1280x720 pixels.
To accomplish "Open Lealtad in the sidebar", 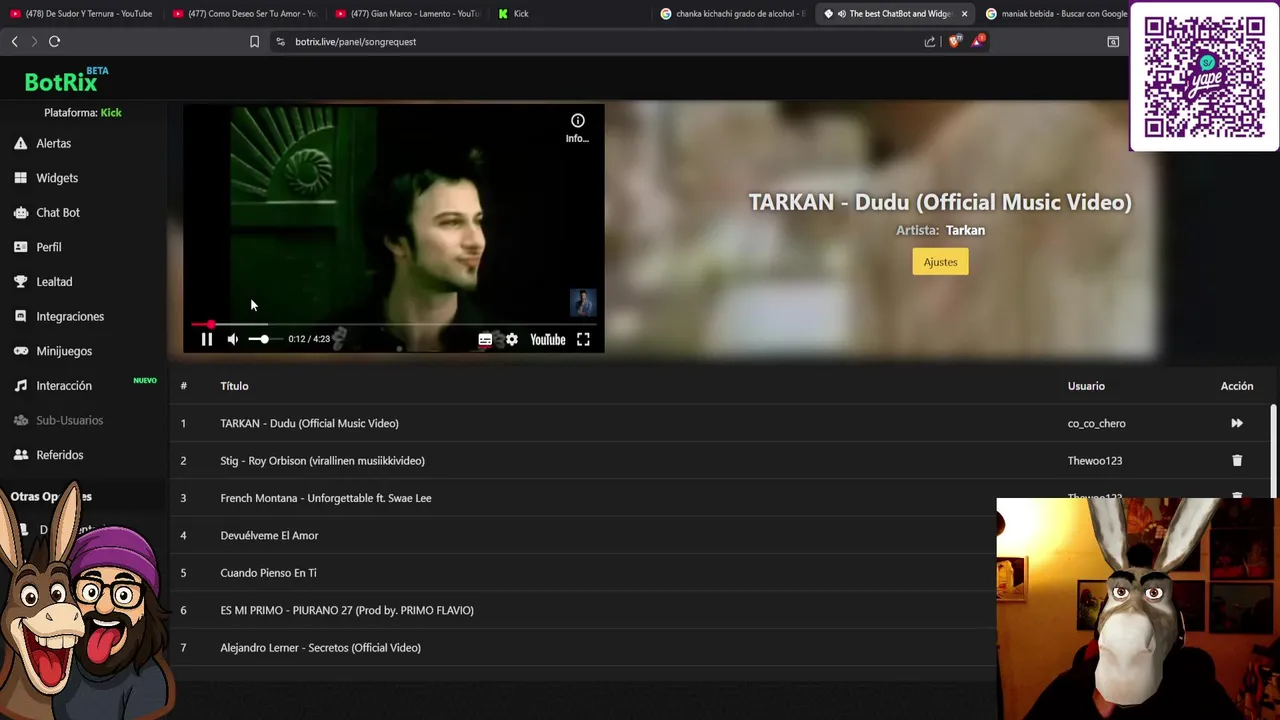I will click(x=54, y=282).
